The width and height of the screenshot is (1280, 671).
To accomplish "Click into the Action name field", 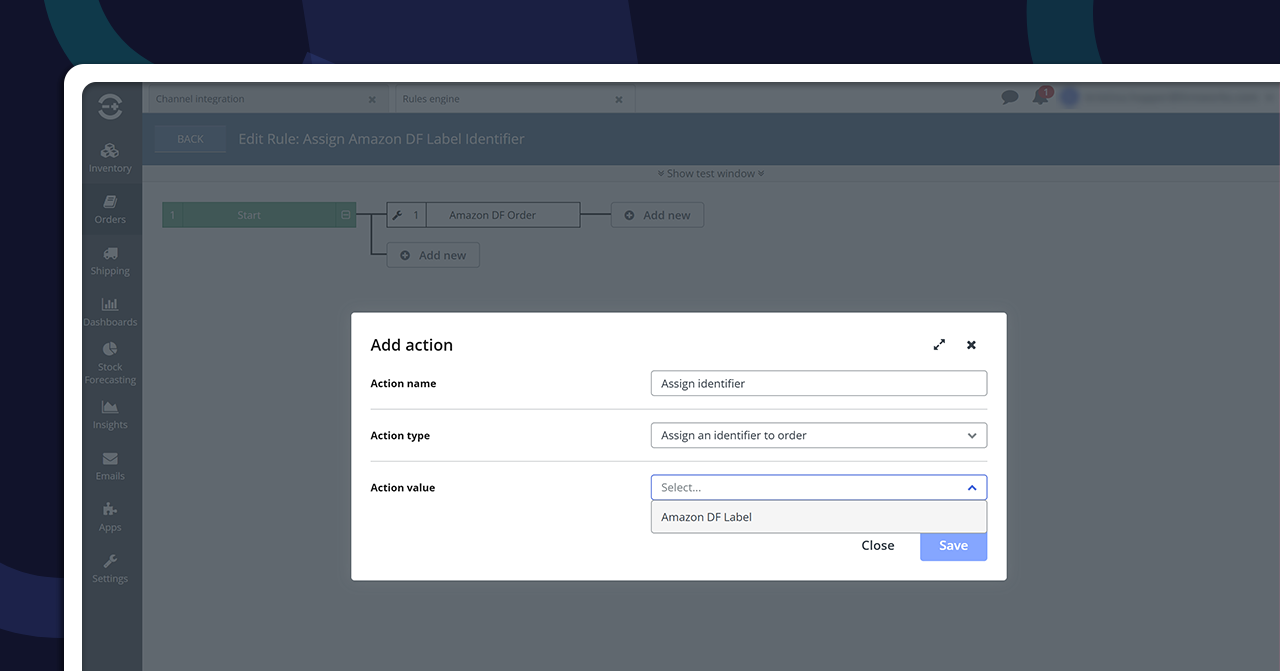I will point(818,383).
